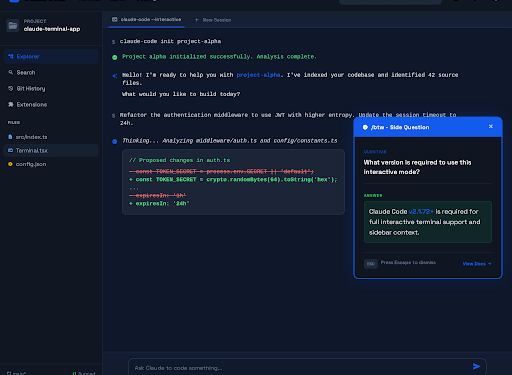Image resolution: width=512 pixels, height=375 pixels.
Task: Open Extensions in the sidebar
Action: click(51, 104)
